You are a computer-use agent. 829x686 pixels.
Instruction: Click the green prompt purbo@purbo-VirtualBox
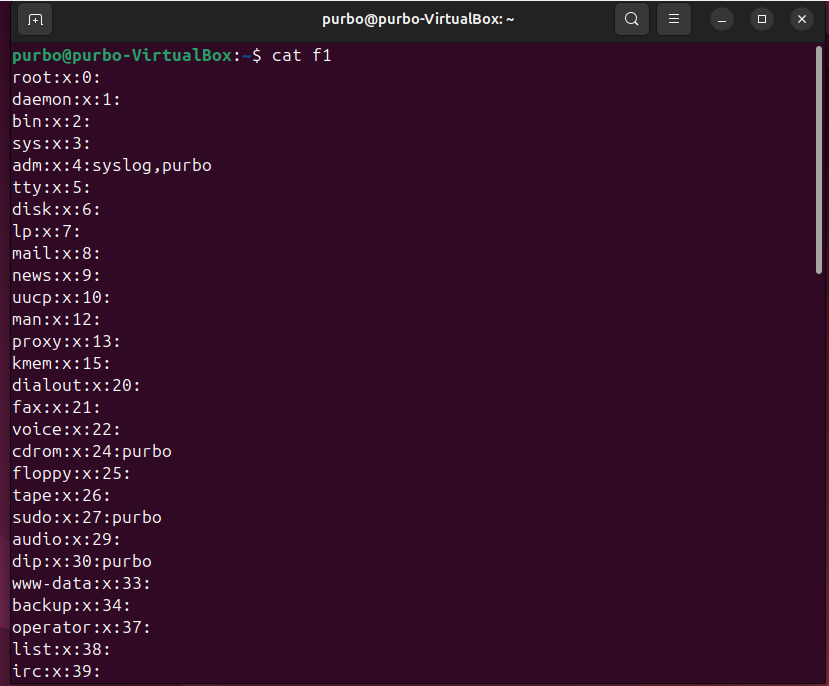tap(122, 55)
